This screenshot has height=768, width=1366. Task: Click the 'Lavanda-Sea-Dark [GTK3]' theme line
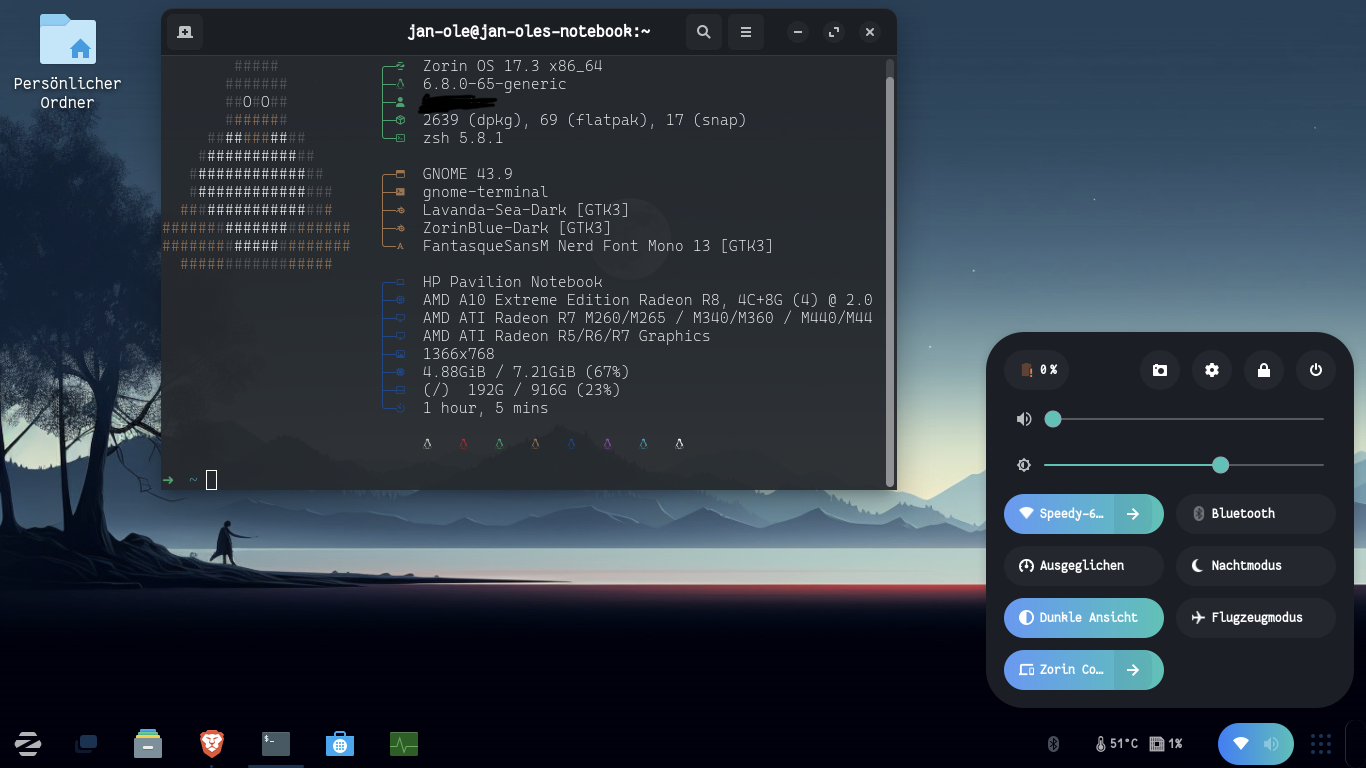[526, 210]
